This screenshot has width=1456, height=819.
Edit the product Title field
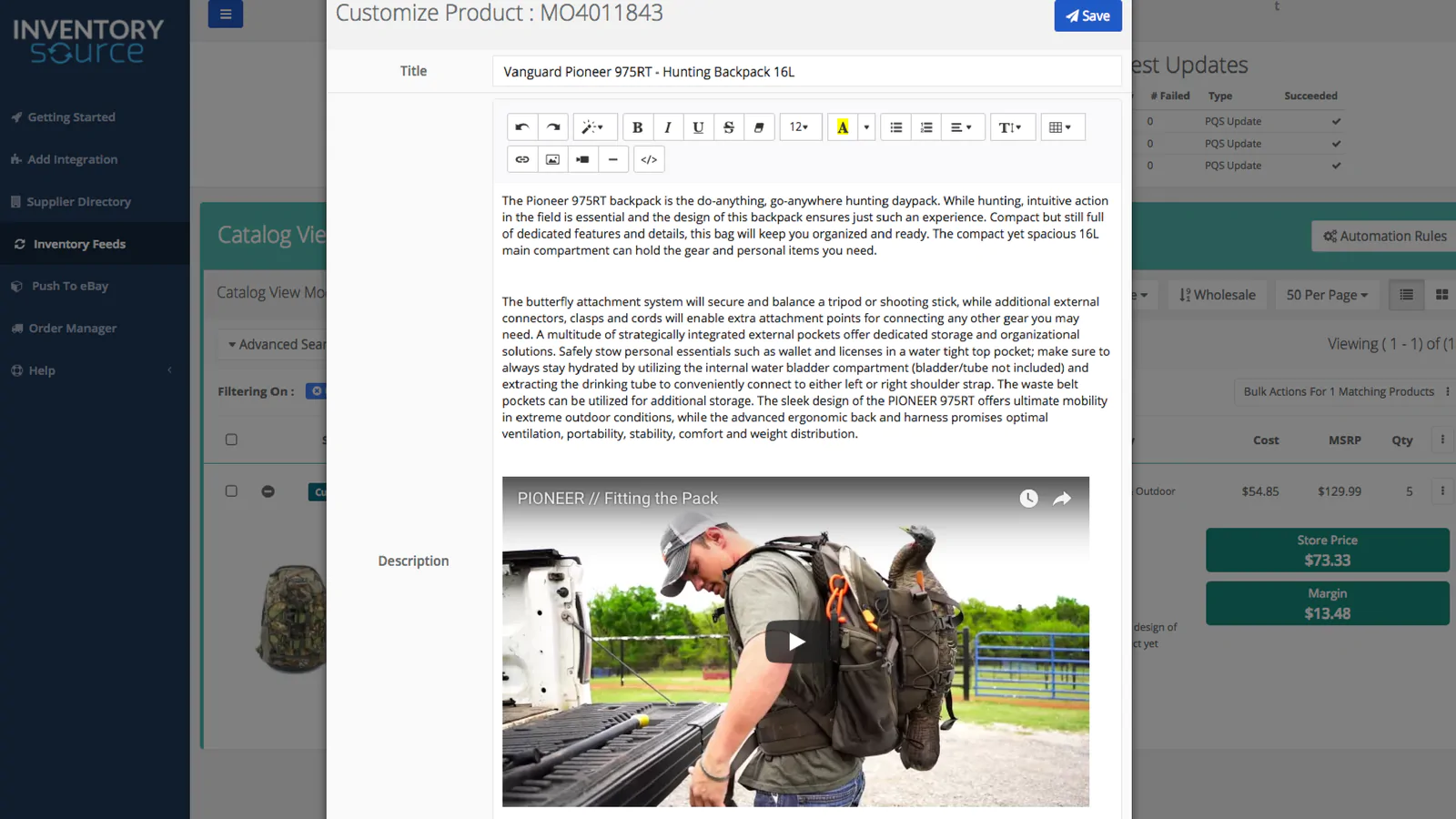tap(806, 72)
